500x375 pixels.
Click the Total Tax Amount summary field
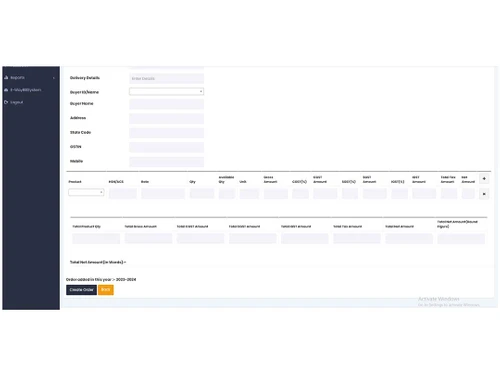(357, 238)
